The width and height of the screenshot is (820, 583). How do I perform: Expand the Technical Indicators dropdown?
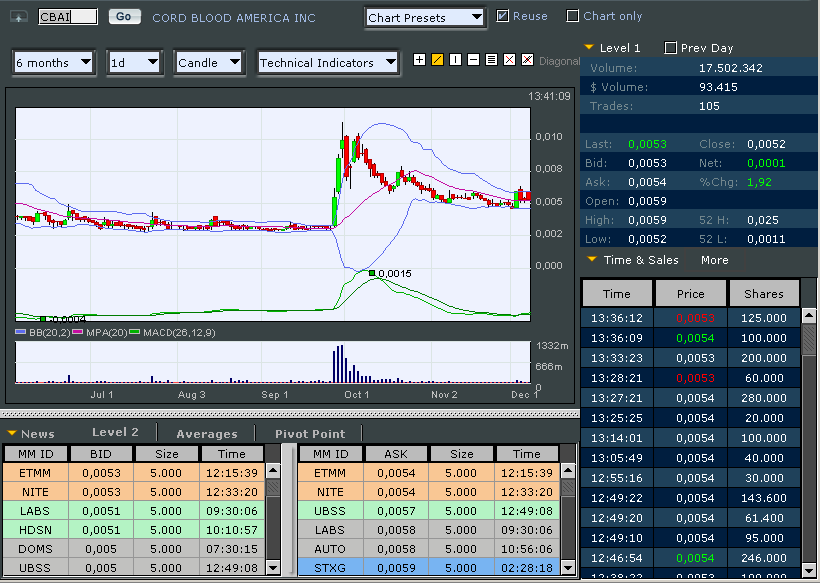click(x=328, y=62)
